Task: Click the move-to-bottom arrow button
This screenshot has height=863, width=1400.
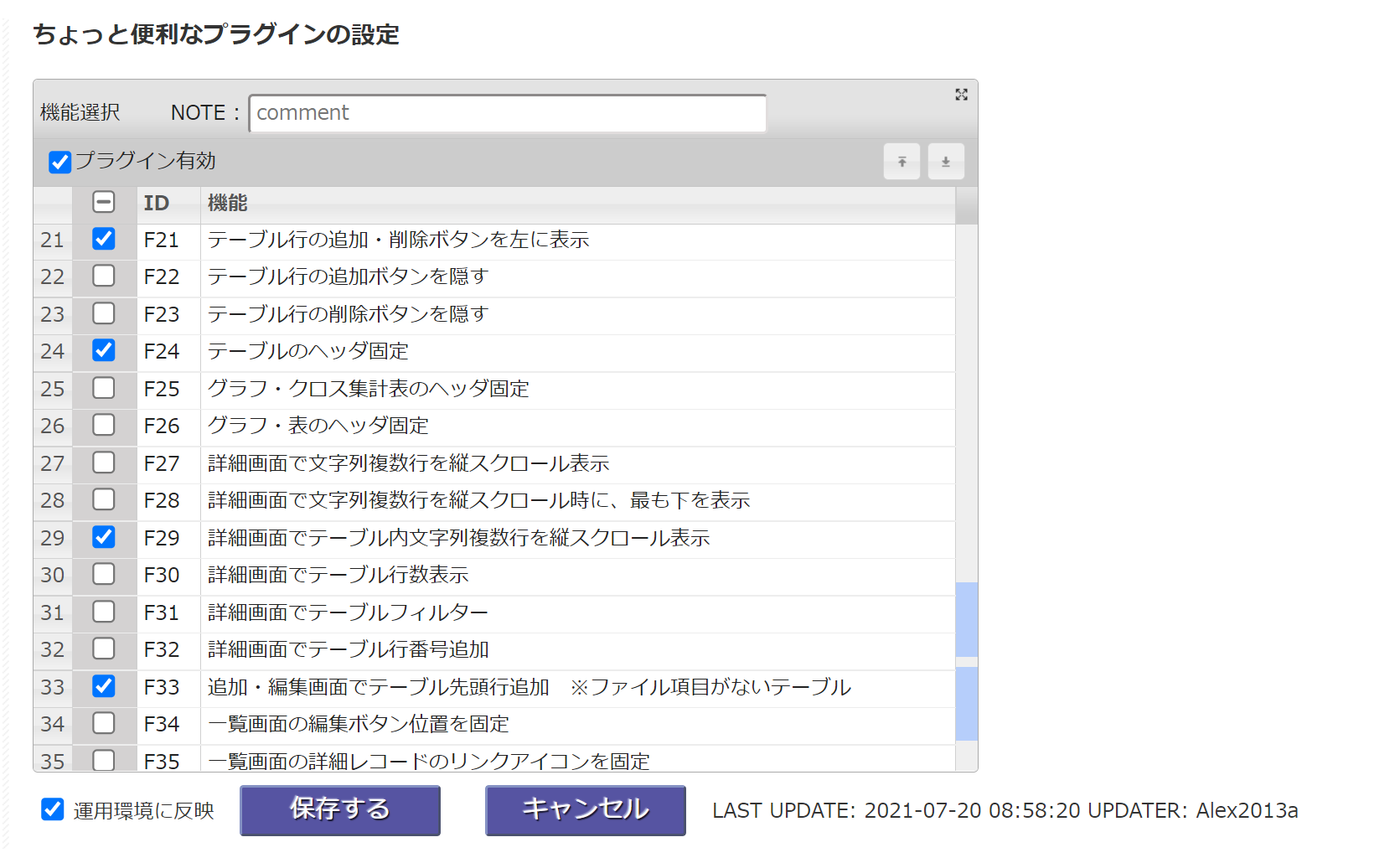Action: click(946, 161)
